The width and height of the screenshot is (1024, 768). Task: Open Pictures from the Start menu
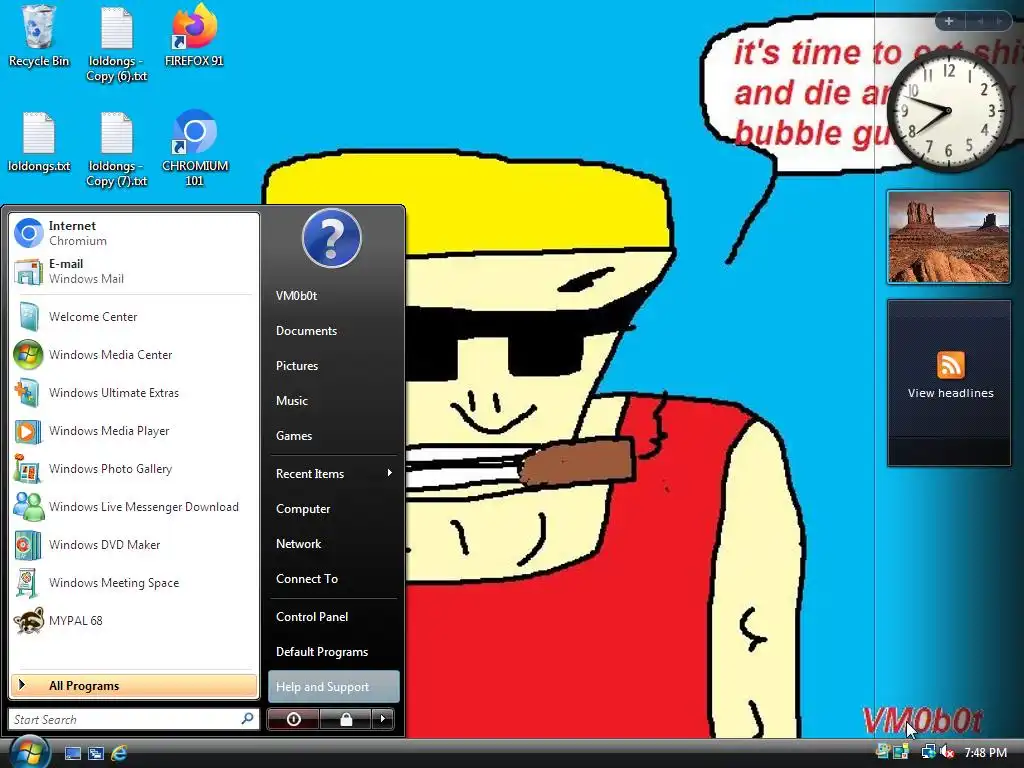coord(333,366)
